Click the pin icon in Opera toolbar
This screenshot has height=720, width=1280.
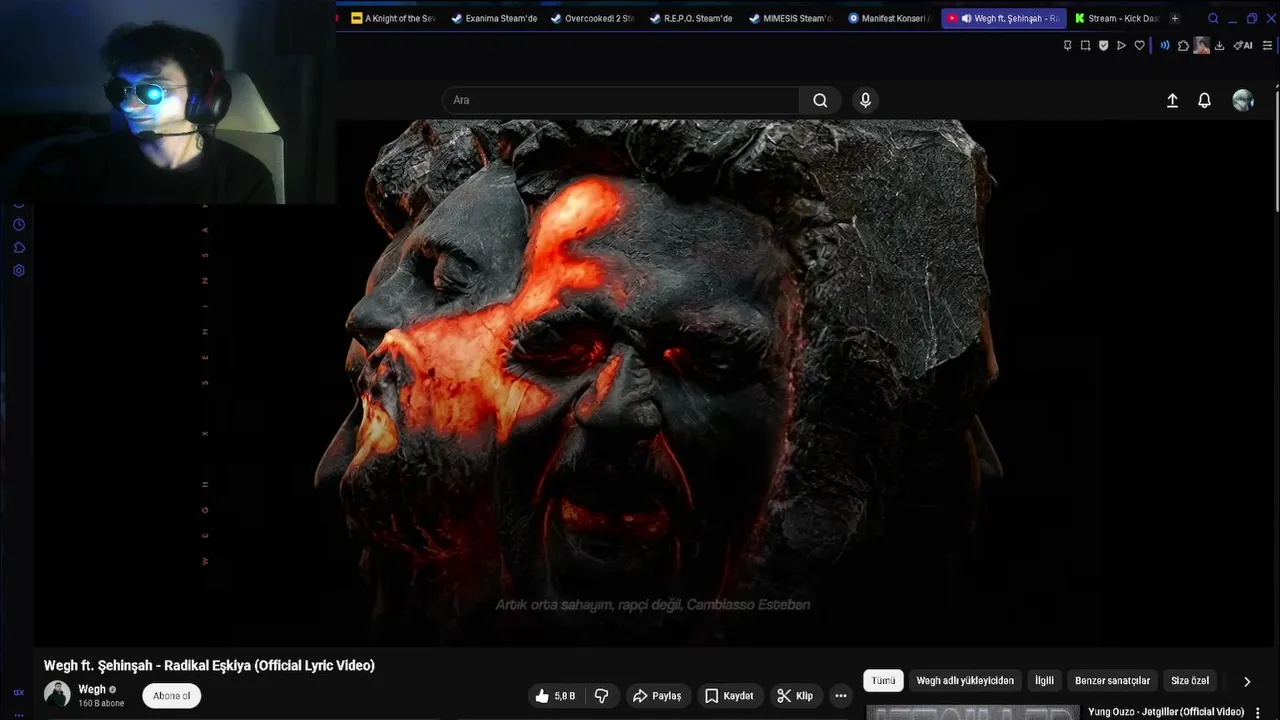click(x=1068, y=45)
